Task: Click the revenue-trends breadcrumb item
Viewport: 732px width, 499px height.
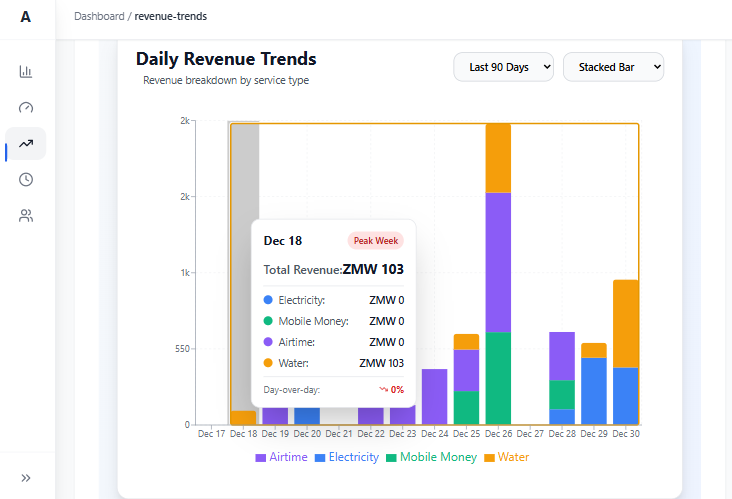Action: [x=170, y=16]
